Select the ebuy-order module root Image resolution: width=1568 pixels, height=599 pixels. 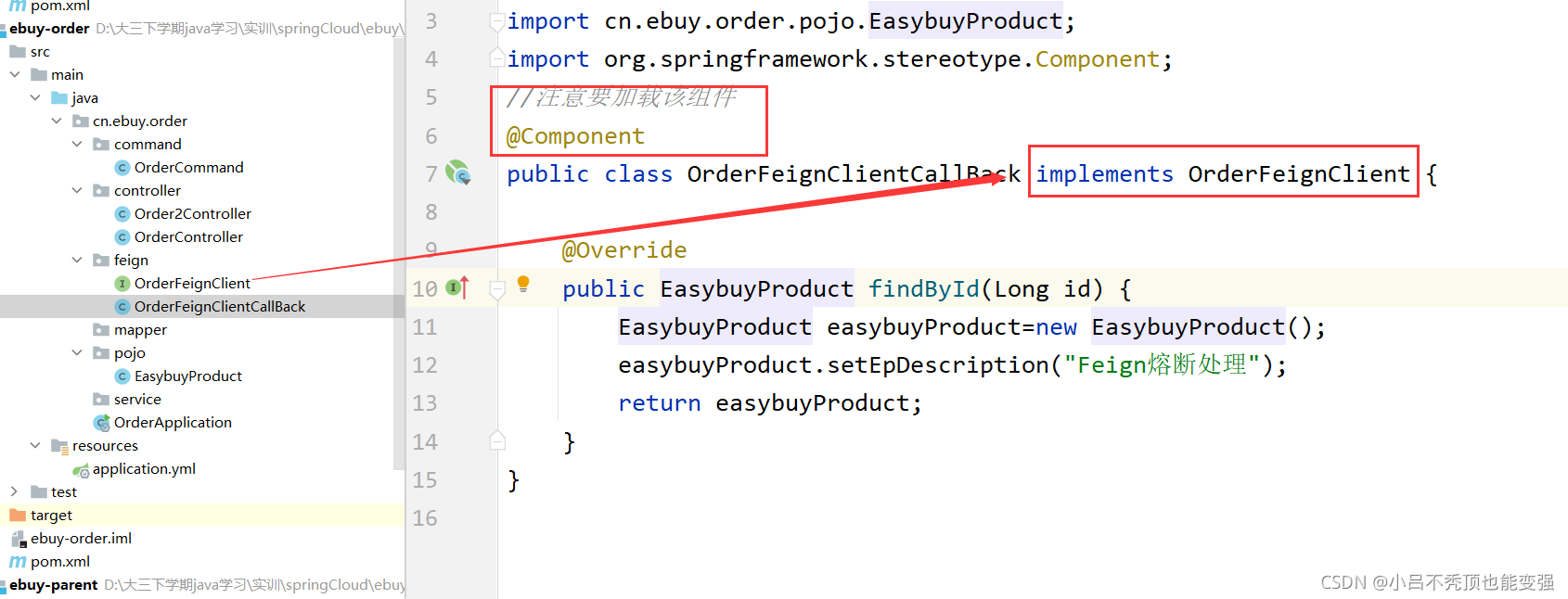pyautogui.click(x=49, y=29)
